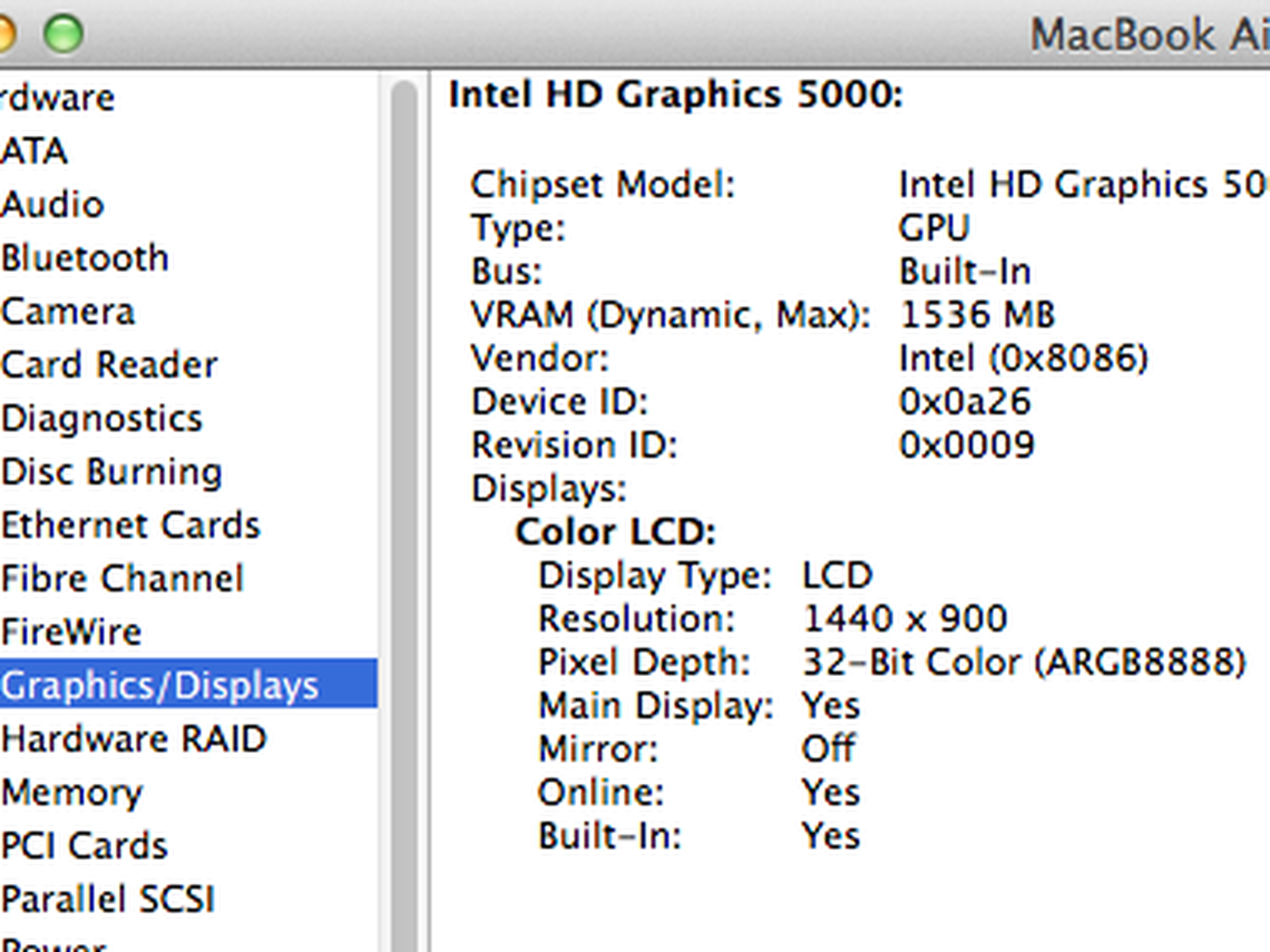Open the Disc Burning section
Screen dimensions: 1270x952
tap(111, 472)
